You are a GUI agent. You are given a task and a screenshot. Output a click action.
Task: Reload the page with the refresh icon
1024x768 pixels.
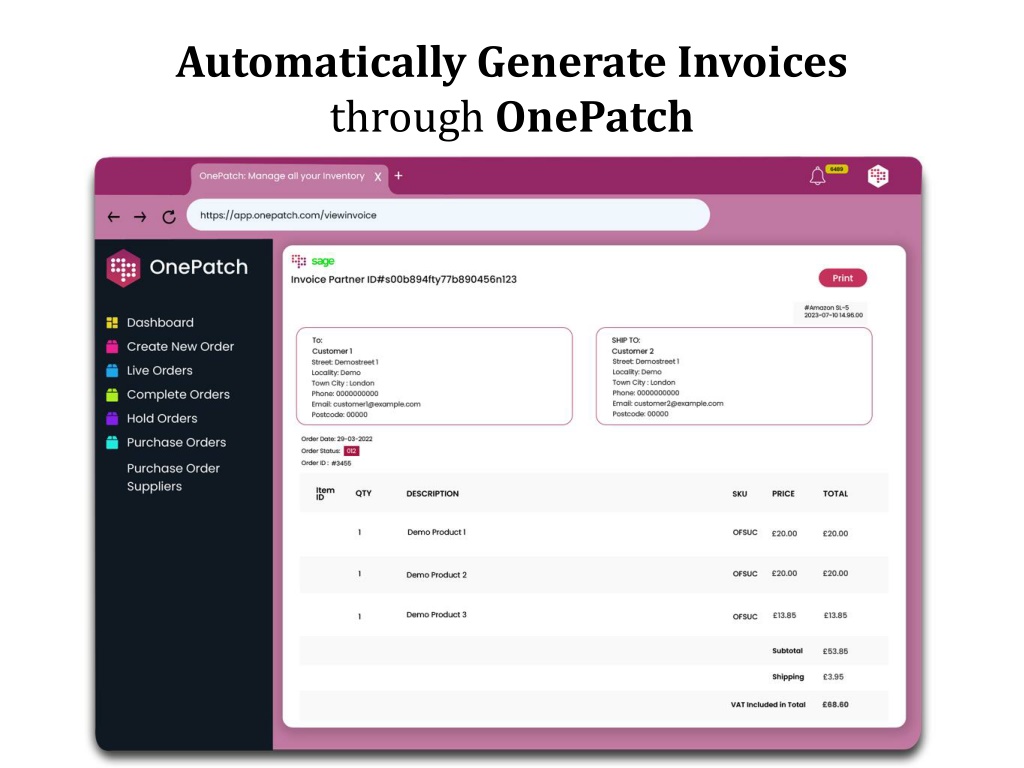tap(168, 217)
